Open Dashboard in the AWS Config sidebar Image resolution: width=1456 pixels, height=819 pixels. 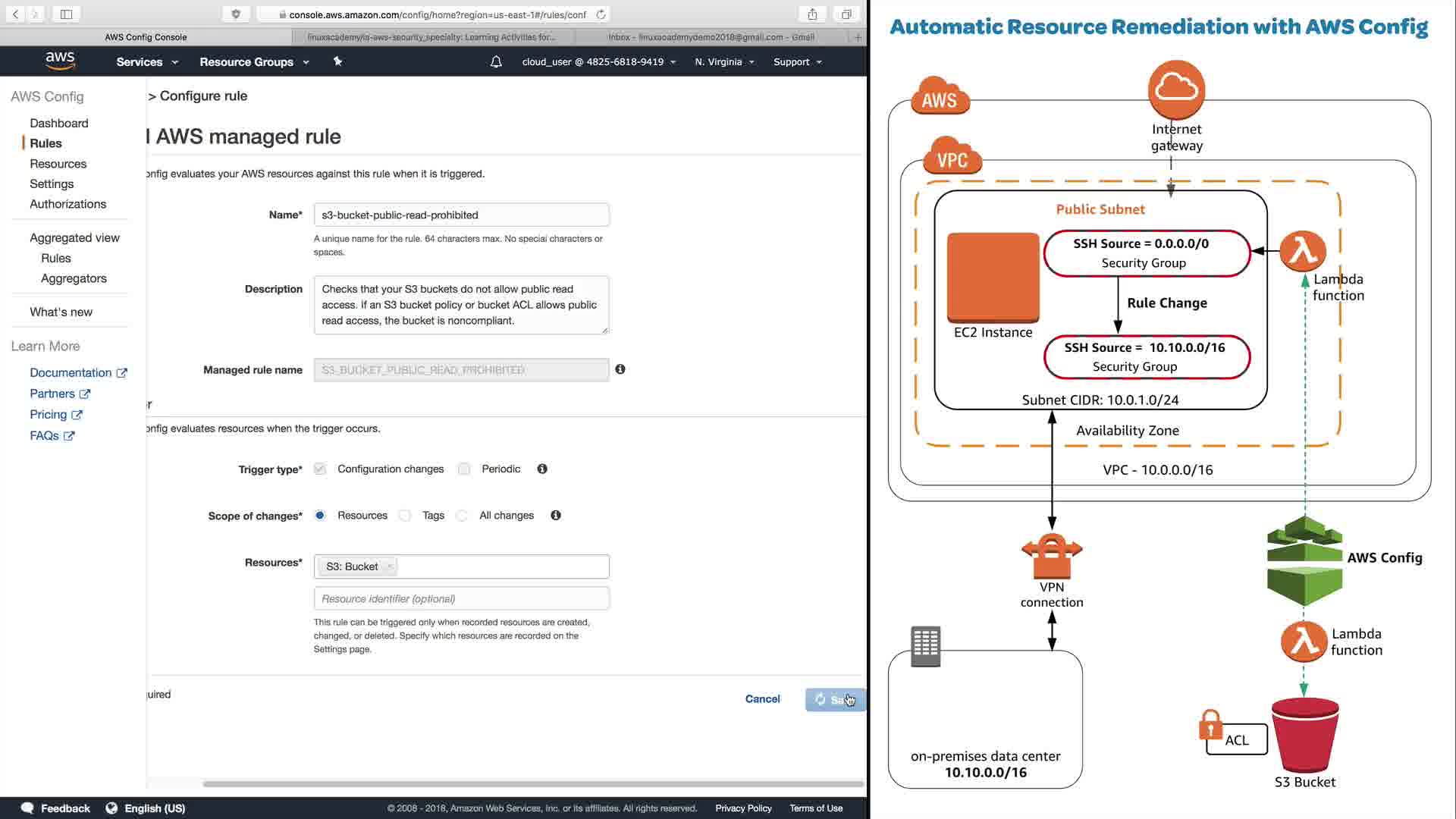59,123
